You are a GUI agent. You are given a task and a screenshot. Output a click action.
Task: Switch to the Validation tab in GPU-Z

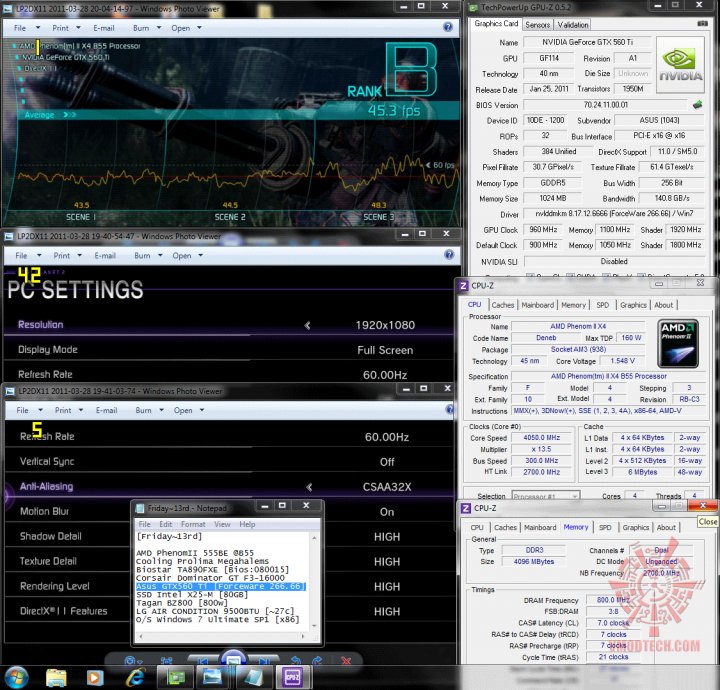coord(573,25)
